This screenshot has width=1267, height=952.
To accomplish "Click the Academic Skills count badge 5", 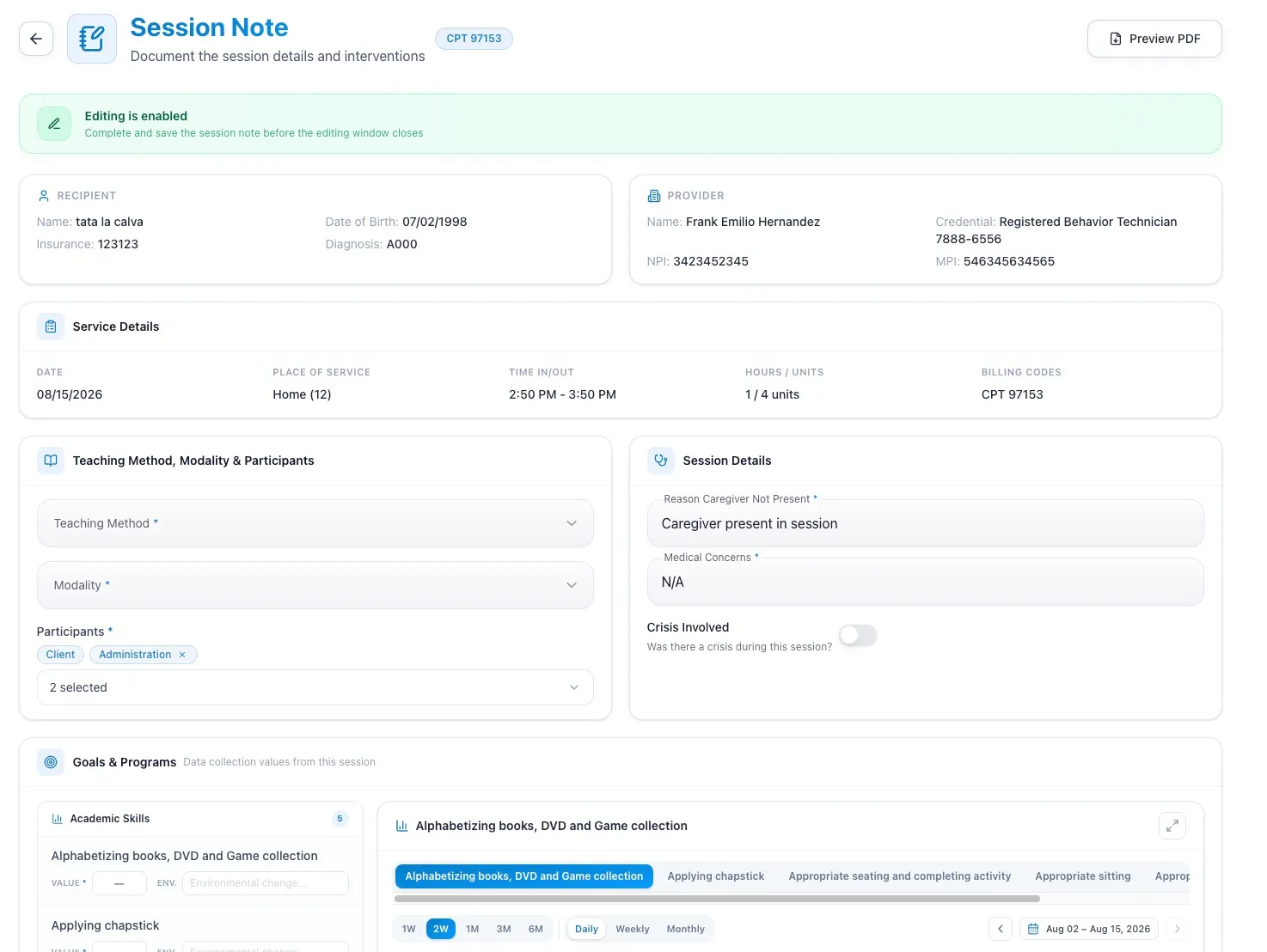I will [340, 819].
